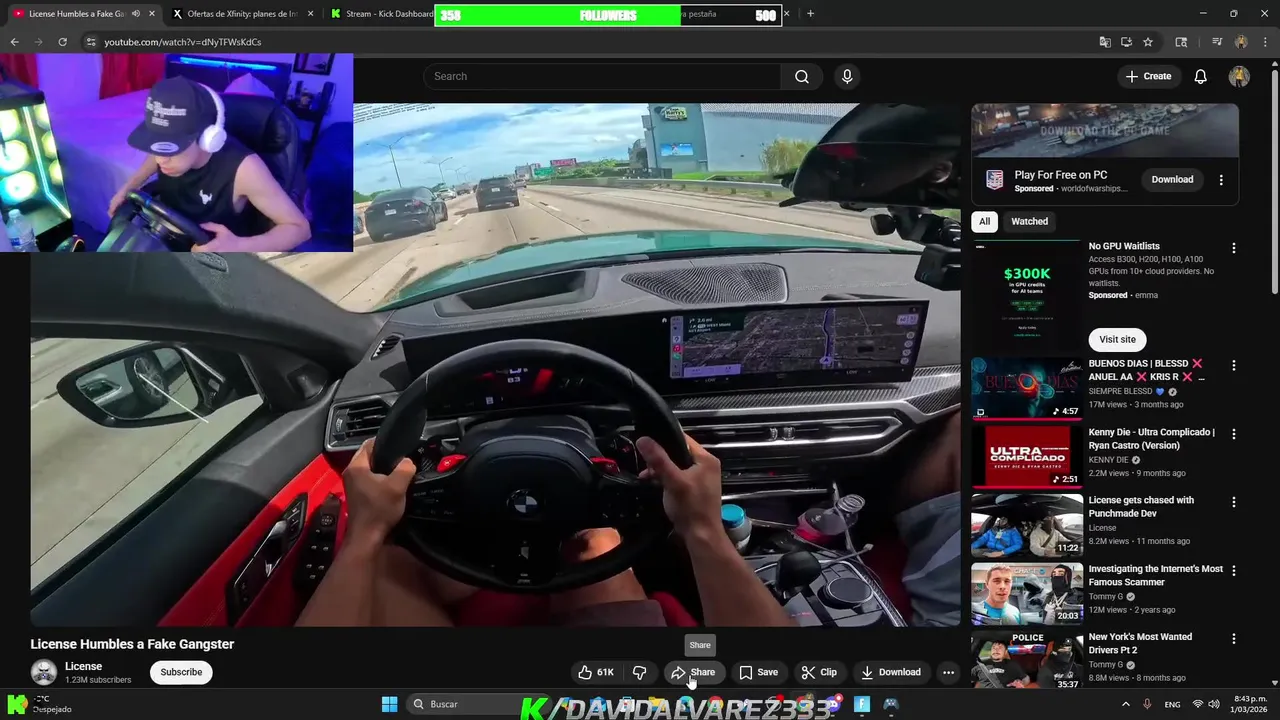This screenshot has width=1280, height=720.
Task: Open License Humbles a Fake Gangster title text
Action: pos(132,644)
